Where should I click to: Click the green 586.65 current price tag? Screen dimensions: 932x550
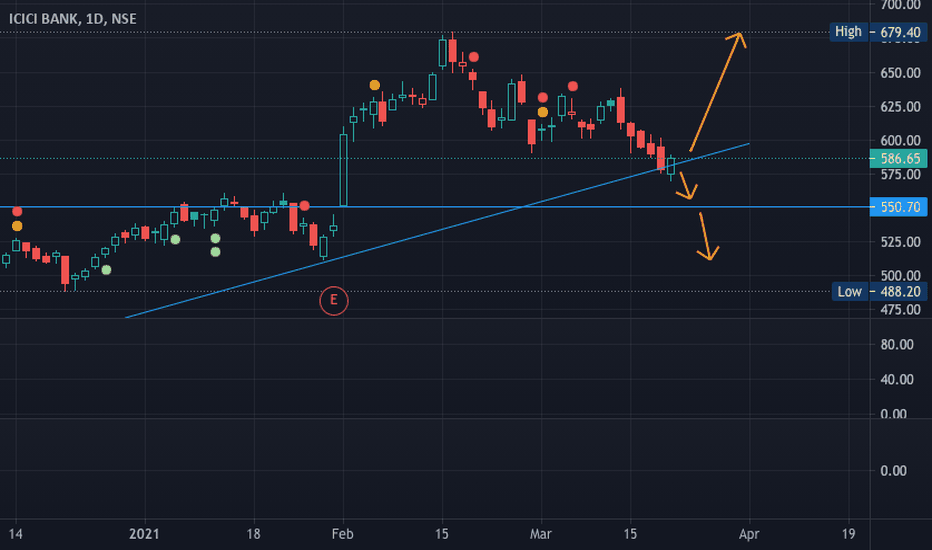click(898, 159)
